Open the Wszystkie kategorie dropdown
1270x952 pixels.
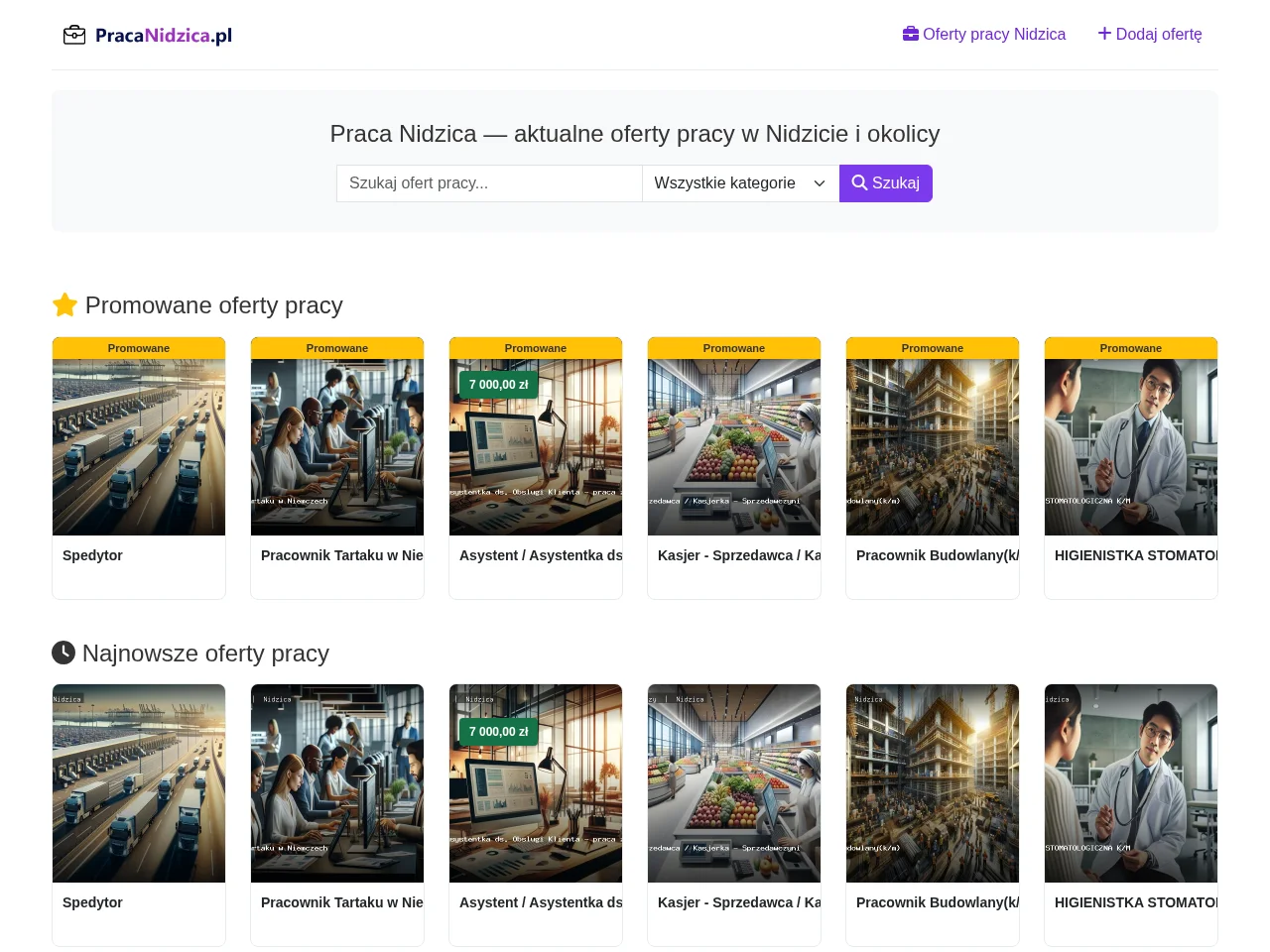pyautogui.click(x=740, y=183)
